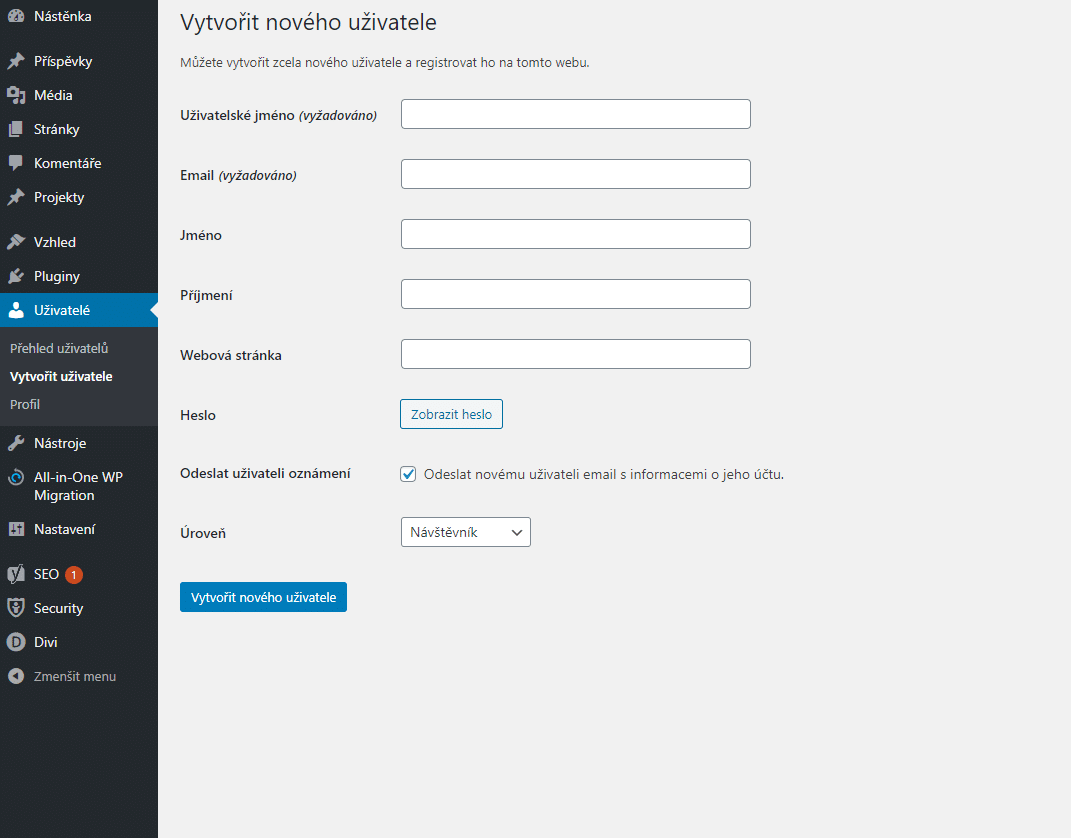Click the Nástěnka dashboard icon

tap(16, 16)
